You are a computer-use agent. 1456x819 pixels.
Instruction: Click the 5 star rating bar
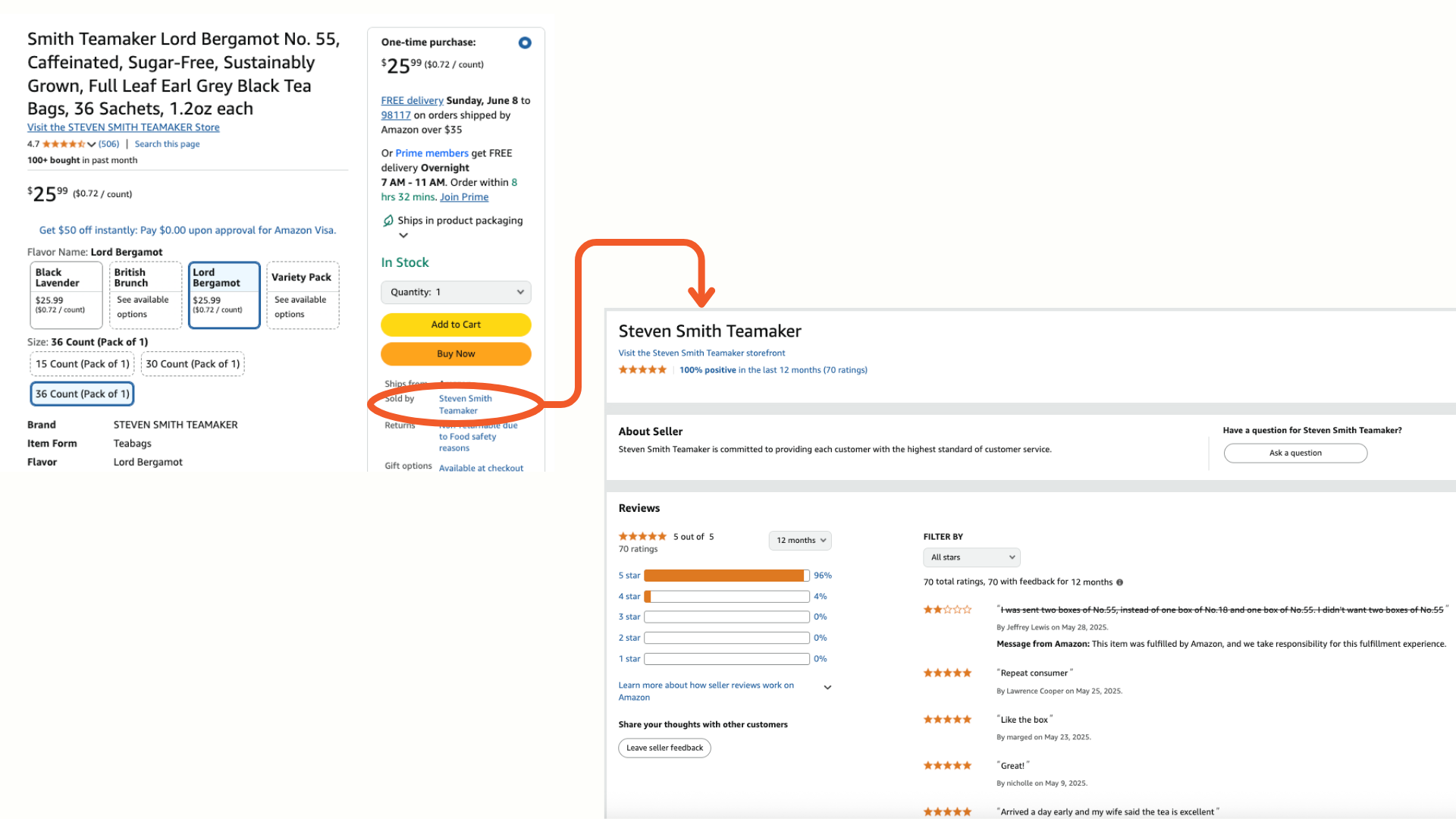(726, 576)
